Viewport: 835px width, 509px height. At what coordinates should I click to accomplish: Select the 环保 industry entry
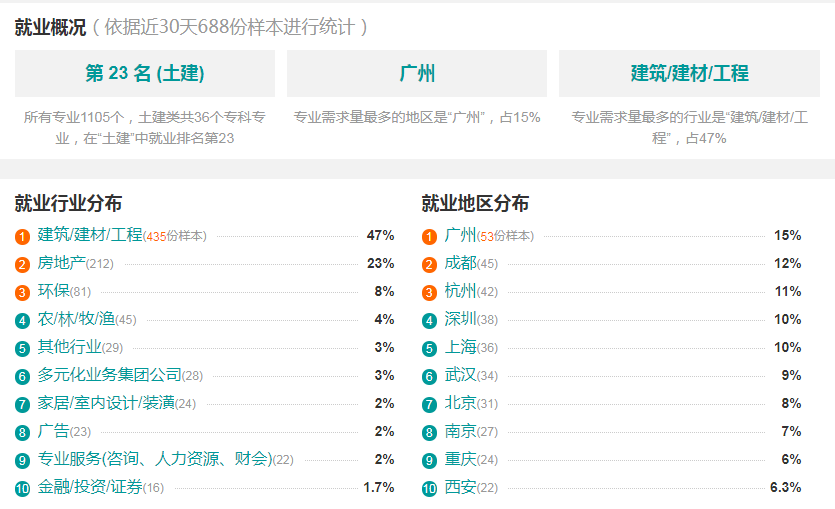[53, 291]
